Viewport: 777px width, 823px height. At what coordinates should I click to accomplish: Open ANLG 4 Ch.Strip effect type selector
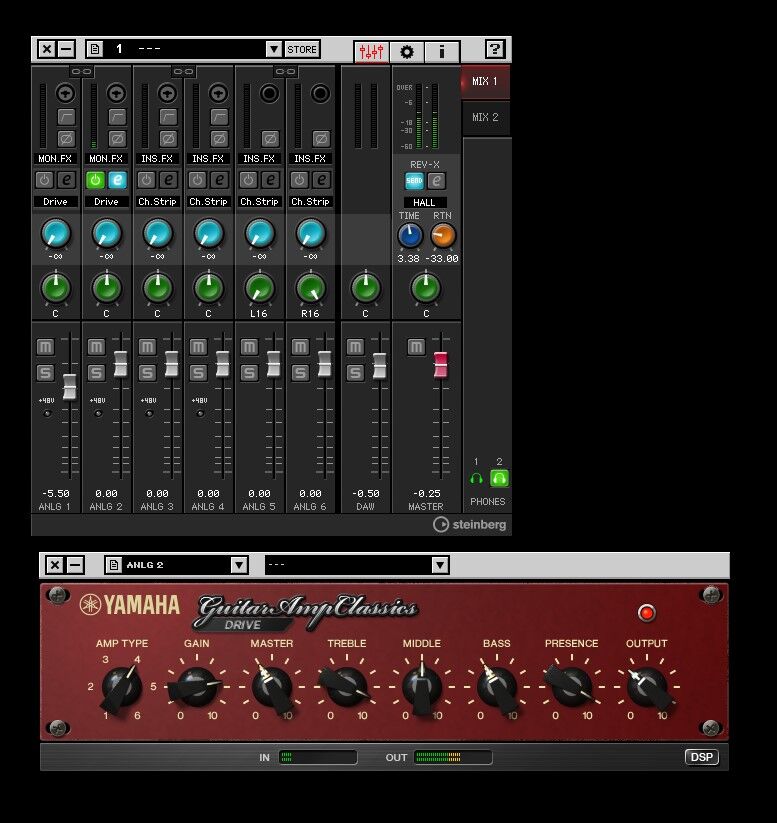click(208, 202)
